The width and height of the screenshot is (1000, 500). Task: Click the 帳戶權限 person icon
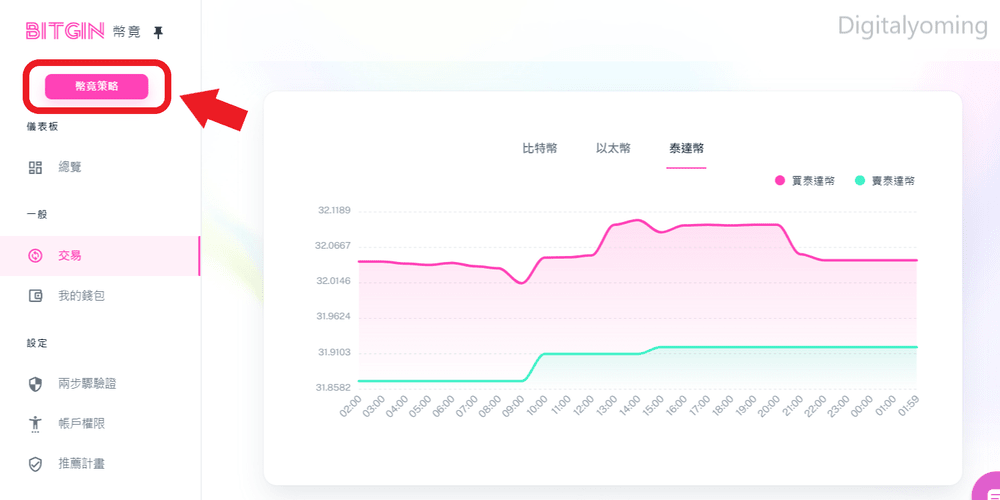tap(36, 423)
